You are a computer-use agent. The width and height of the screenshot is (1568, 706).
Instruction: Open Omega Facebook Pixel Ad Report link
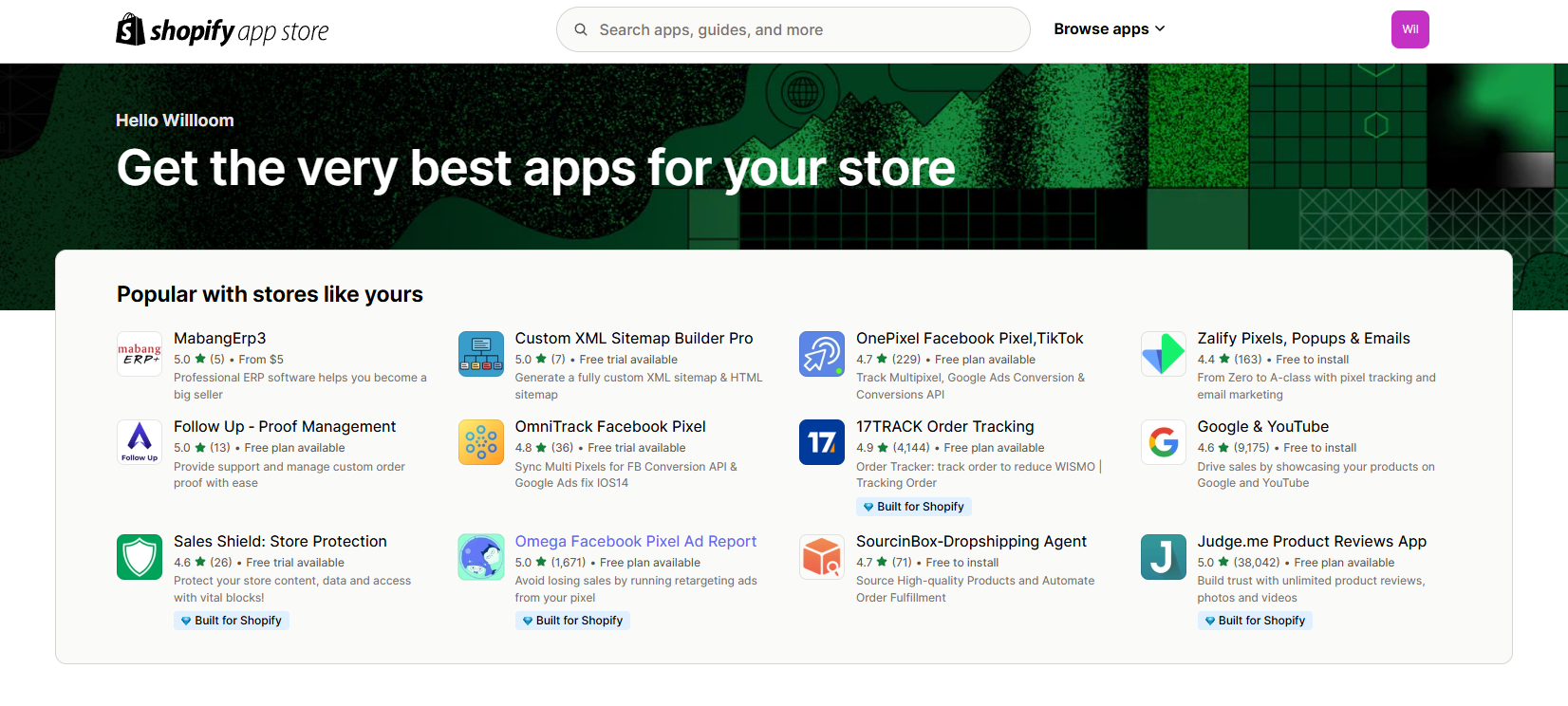click(636, 542)
